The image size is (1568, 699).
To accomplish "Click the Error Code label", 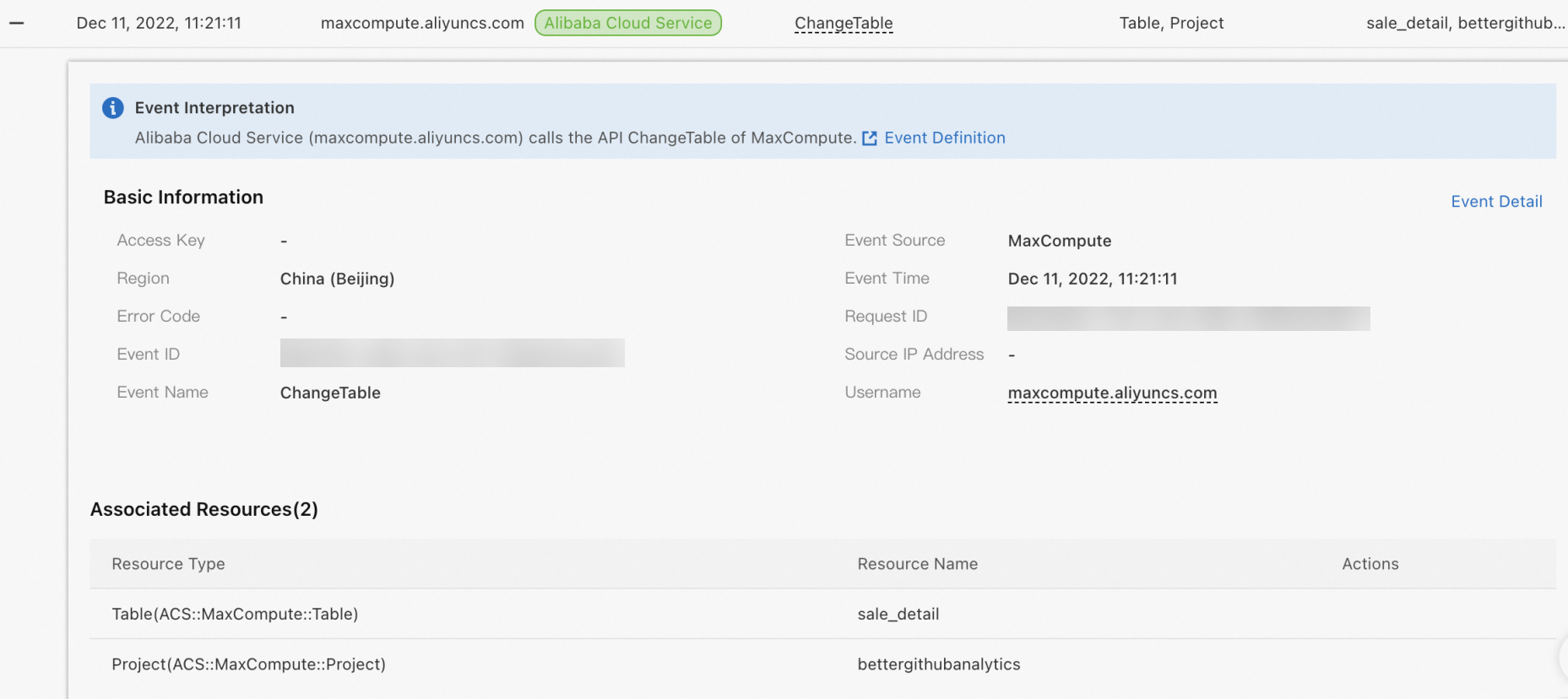I will pos(159,316).
